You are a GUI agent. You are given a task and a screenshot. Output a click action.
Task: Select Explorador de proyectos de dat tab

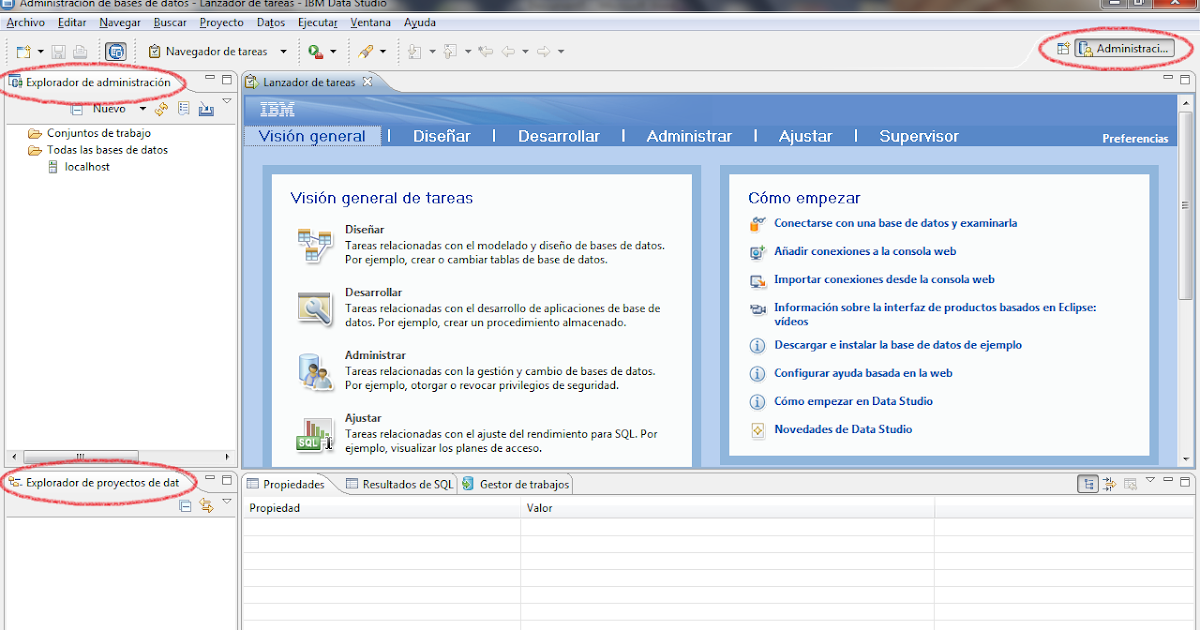(x=93, y=482)
